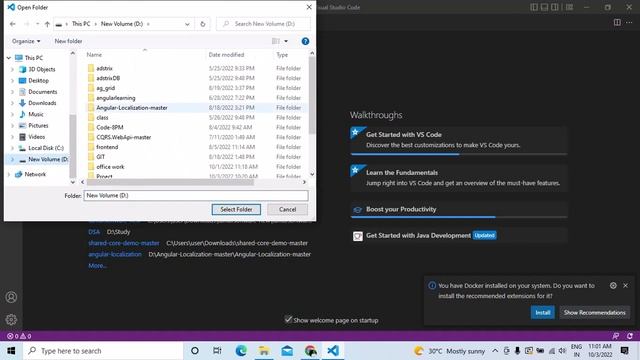
Task: Go up one folder level arrow
Action: tap(47, 24)
